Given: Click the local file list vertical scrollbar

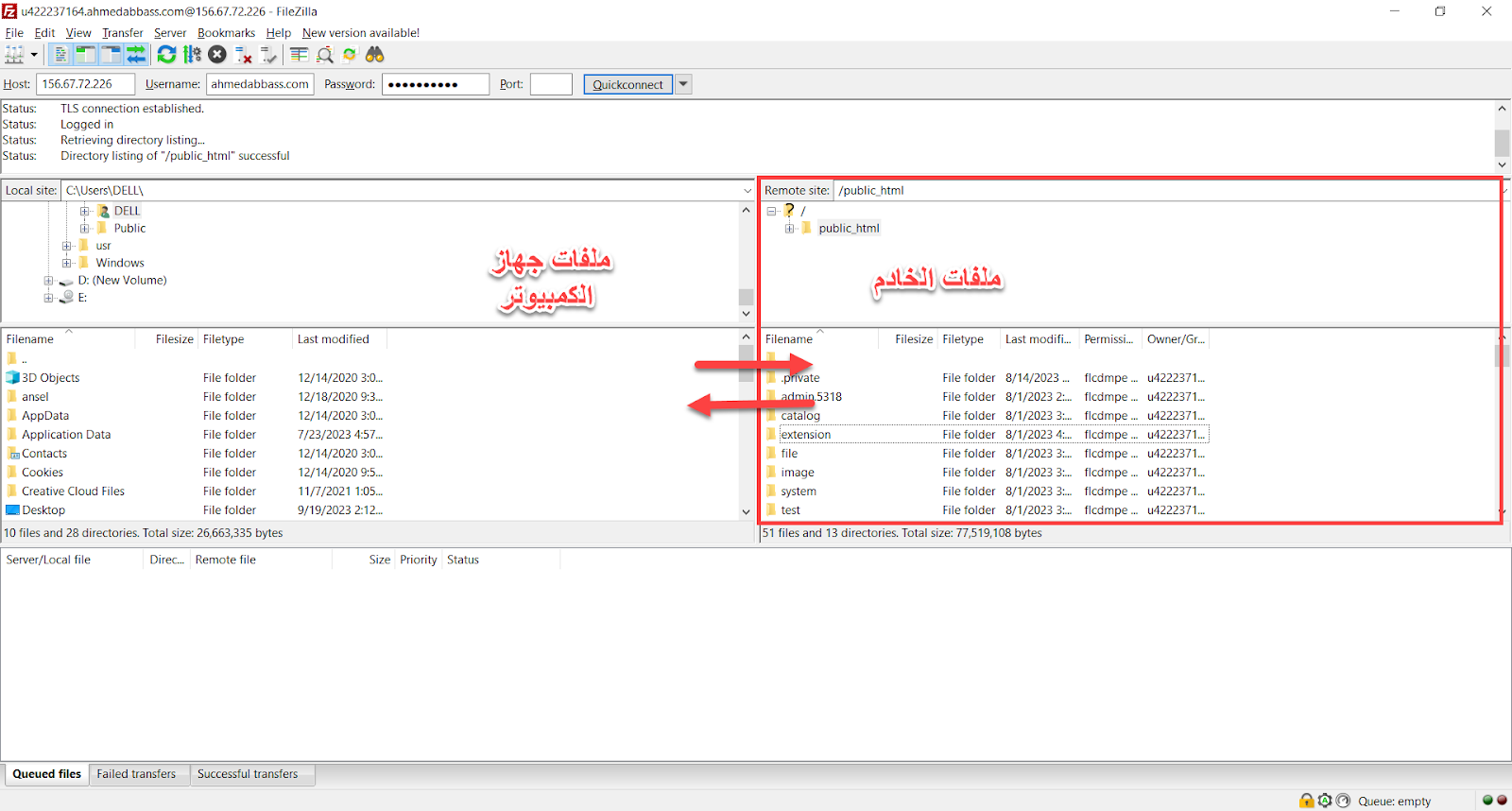Looking at the screenshot, I should 746,425.
